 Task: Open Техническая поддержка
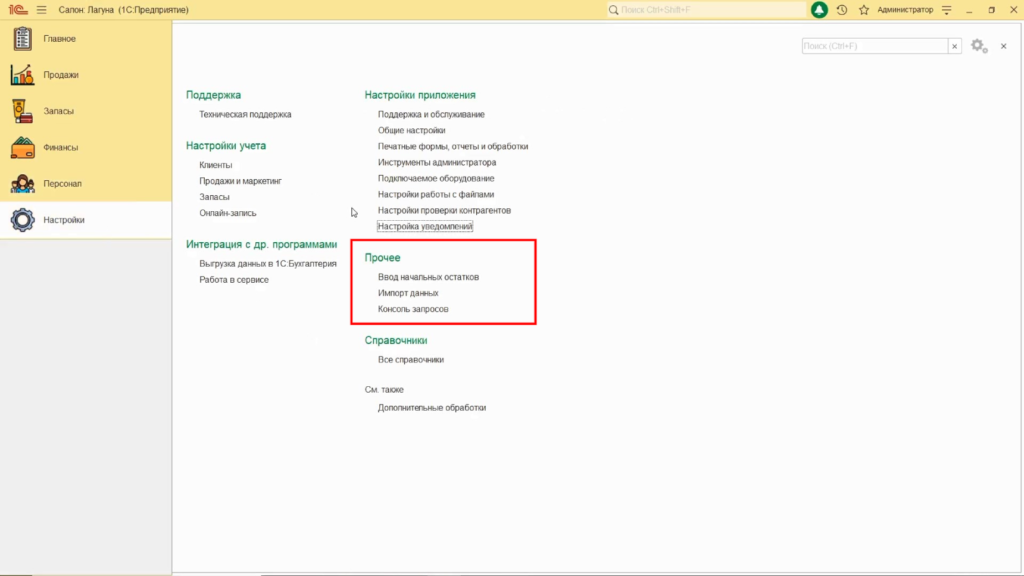[245, 114]
